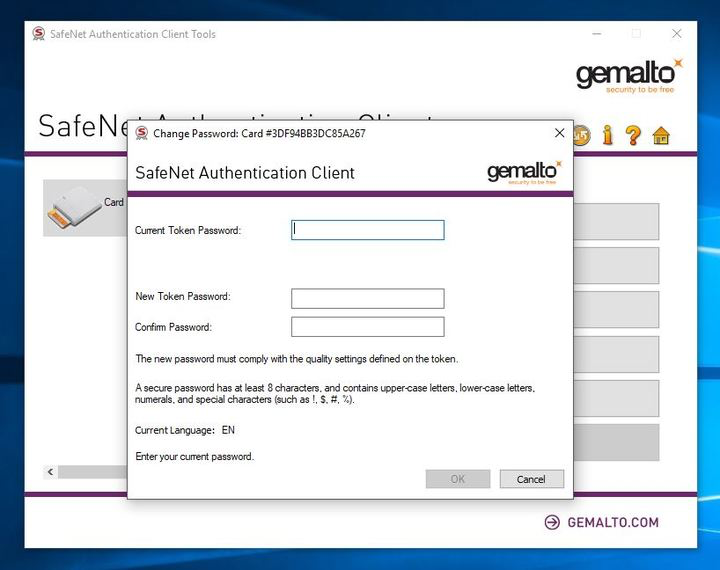Click the left scroll arrow of horizontal scrollbar
The height and width of the screenshot is (570, 720).
(50, 471)
